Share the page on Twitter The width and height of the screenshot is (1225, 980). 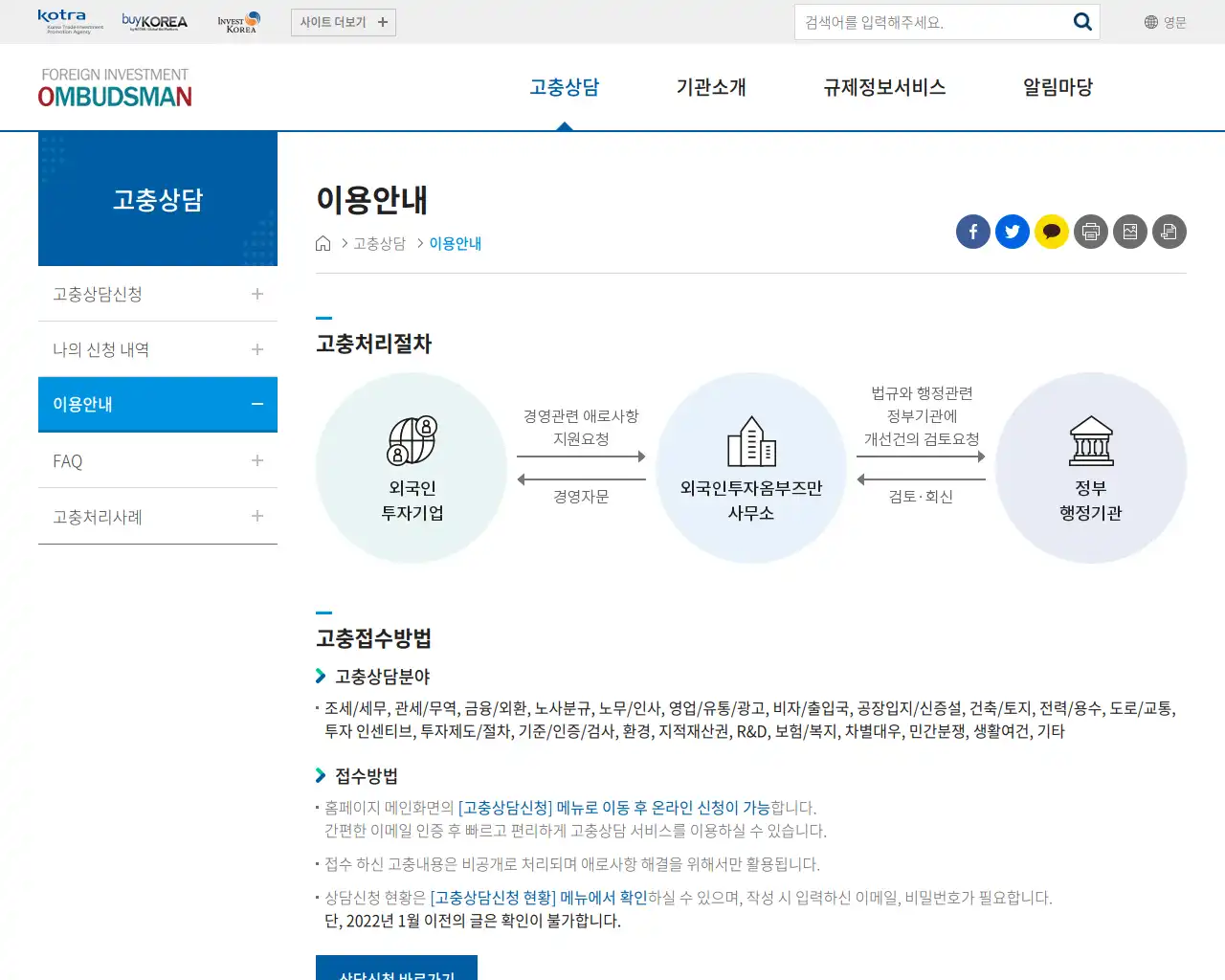click(x=1012, y=232)
